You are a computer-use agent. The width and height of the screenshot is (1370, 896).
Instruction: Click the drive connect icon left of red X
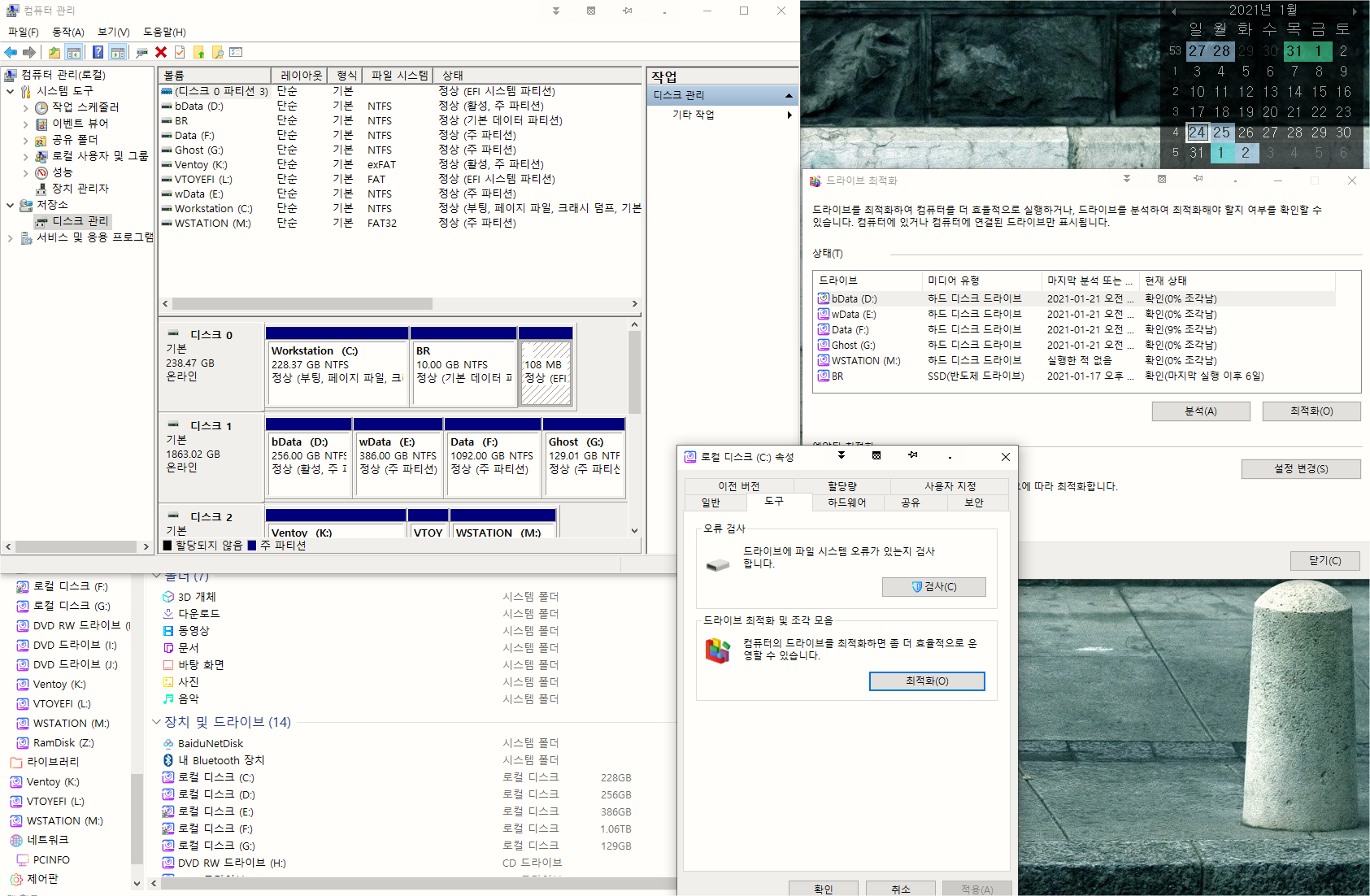(x=141, y=52)
